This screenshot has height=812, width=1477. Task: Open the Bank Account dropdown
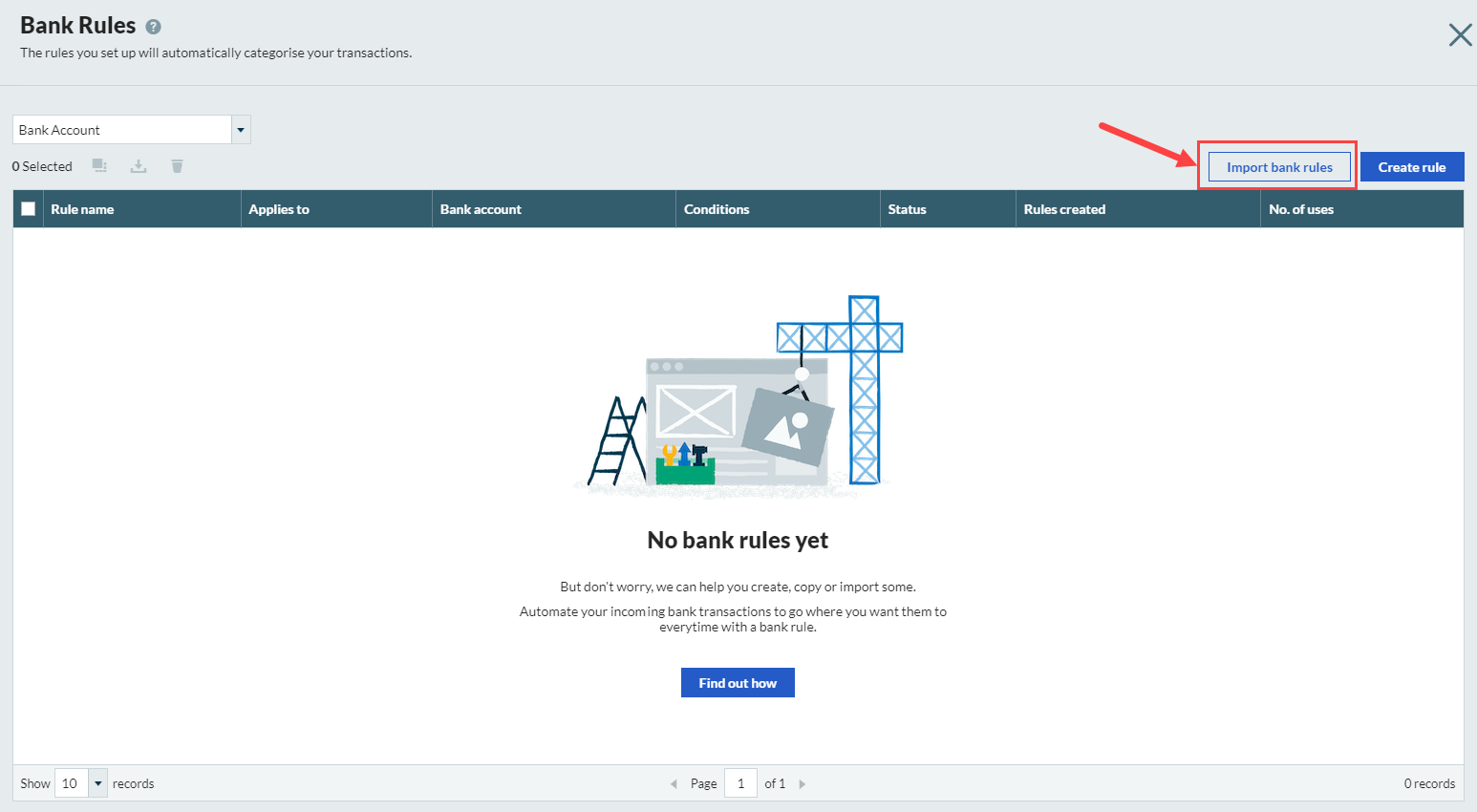(x=241, y=130)
